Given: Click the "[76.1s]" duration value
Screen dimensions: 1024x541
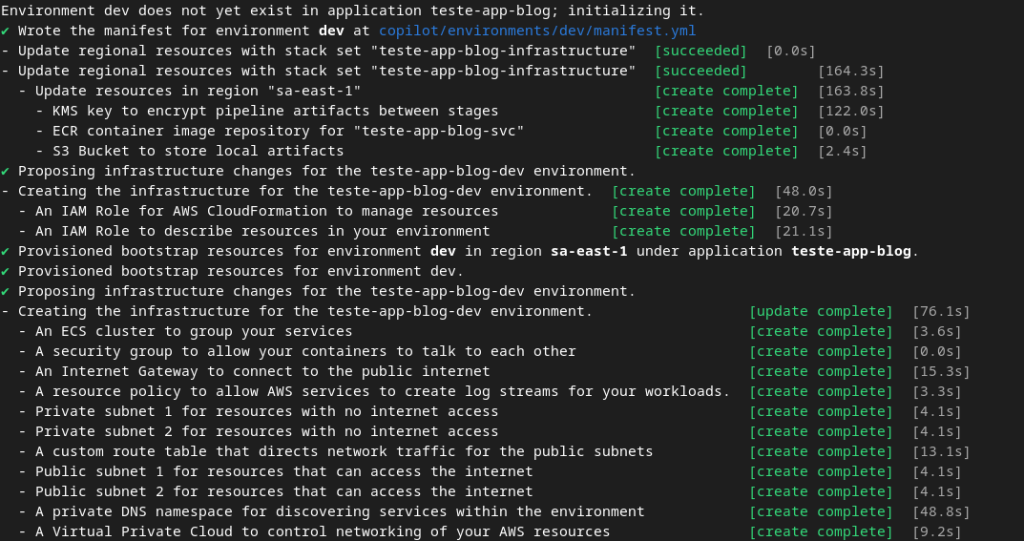Looking at the screenshot, I should [x=941, y=311].
